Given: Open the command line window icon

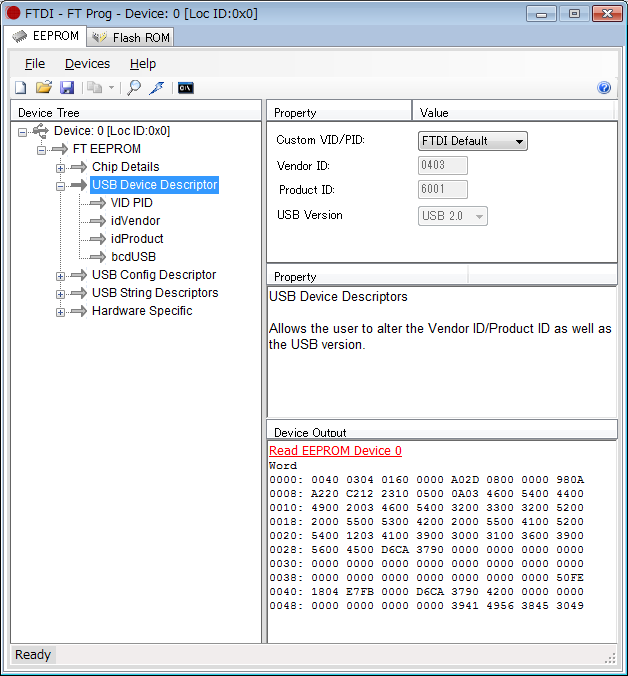Looking at the screenshot, I should [186, 88].
